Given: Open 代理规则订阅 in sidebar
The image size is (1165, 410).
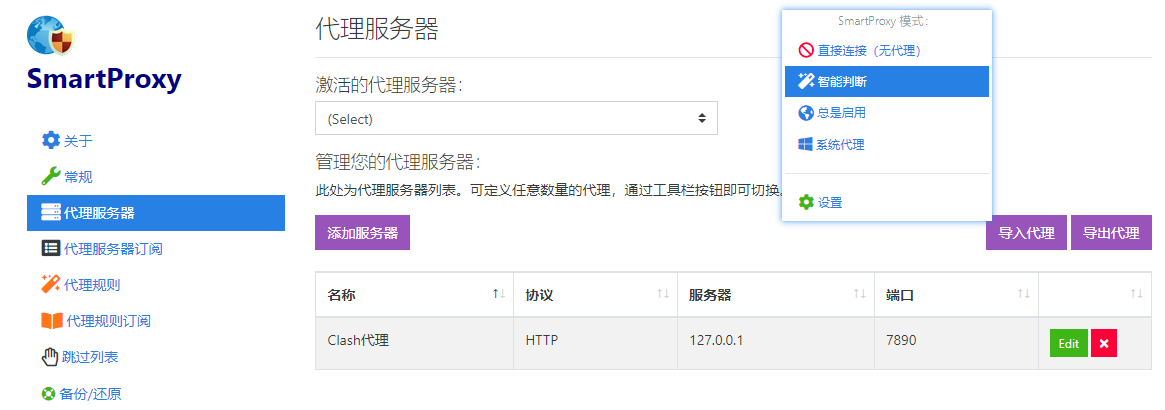Looking at the screenshot, I should tap(156, 321).
